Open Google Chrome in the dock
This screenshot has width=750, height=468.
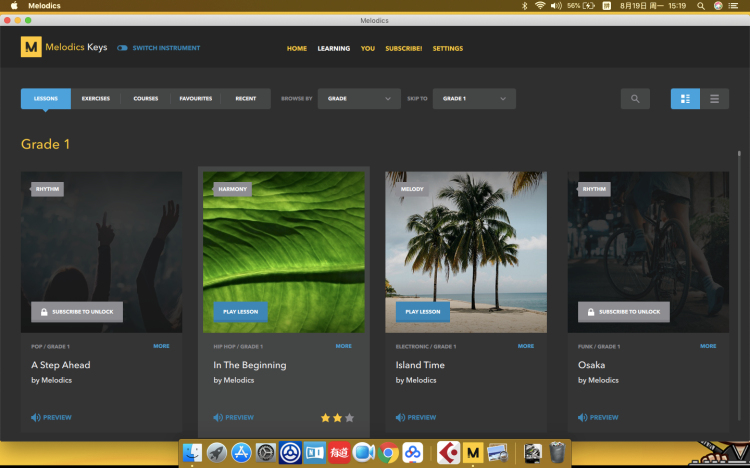click(x=388, y=453)
